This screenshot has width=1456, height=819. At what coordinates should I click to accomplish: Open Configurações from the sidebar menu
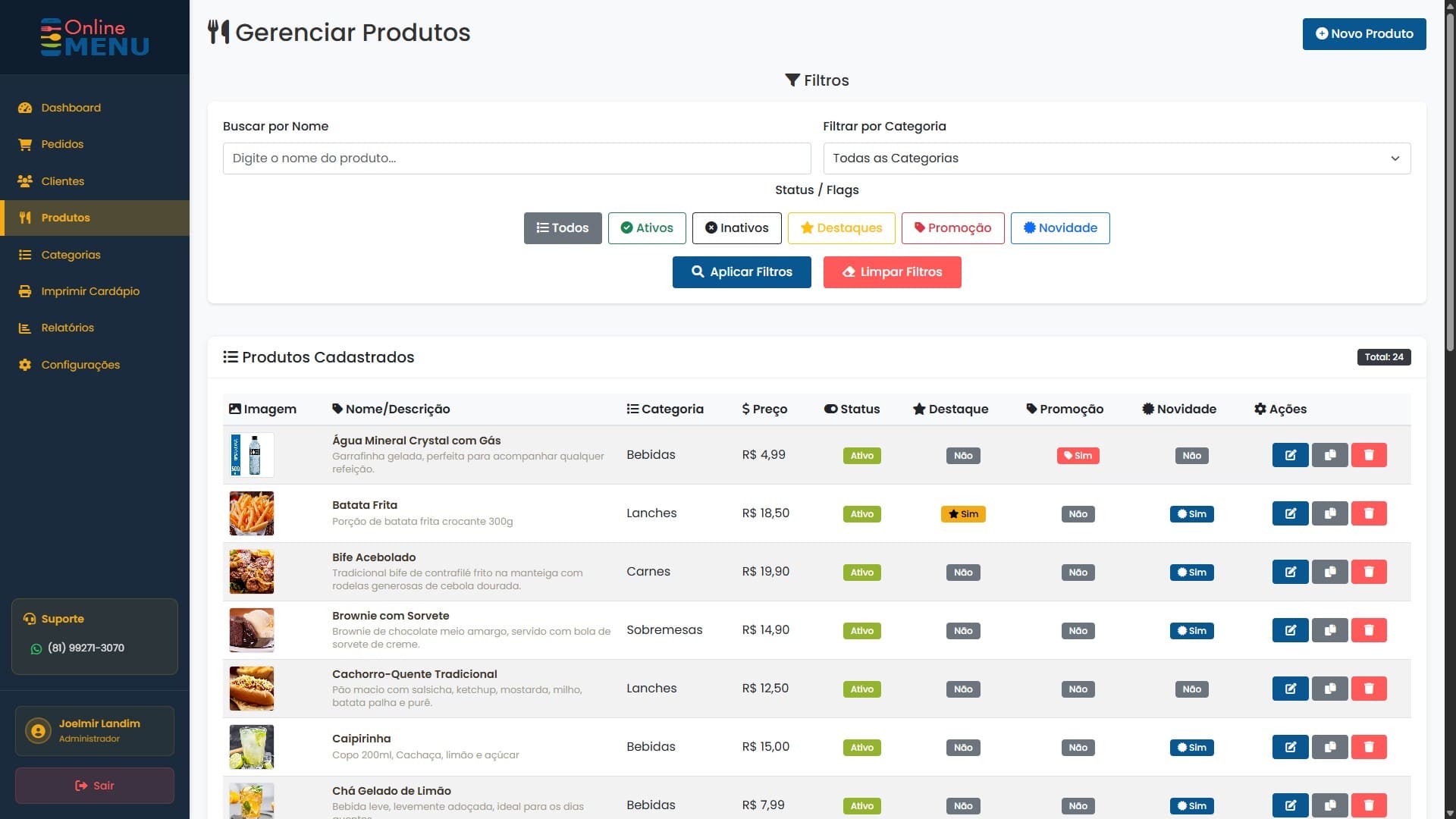coord(80,365)
